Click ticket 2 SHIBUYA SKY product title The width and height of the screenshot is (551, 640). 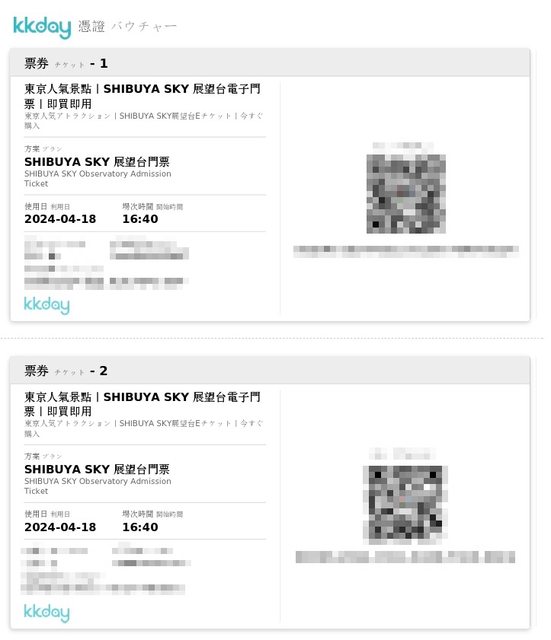click(142, 404)
